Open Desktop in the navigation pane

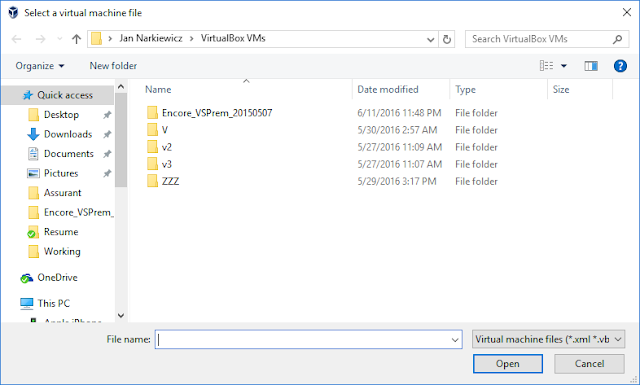point(61,115)
